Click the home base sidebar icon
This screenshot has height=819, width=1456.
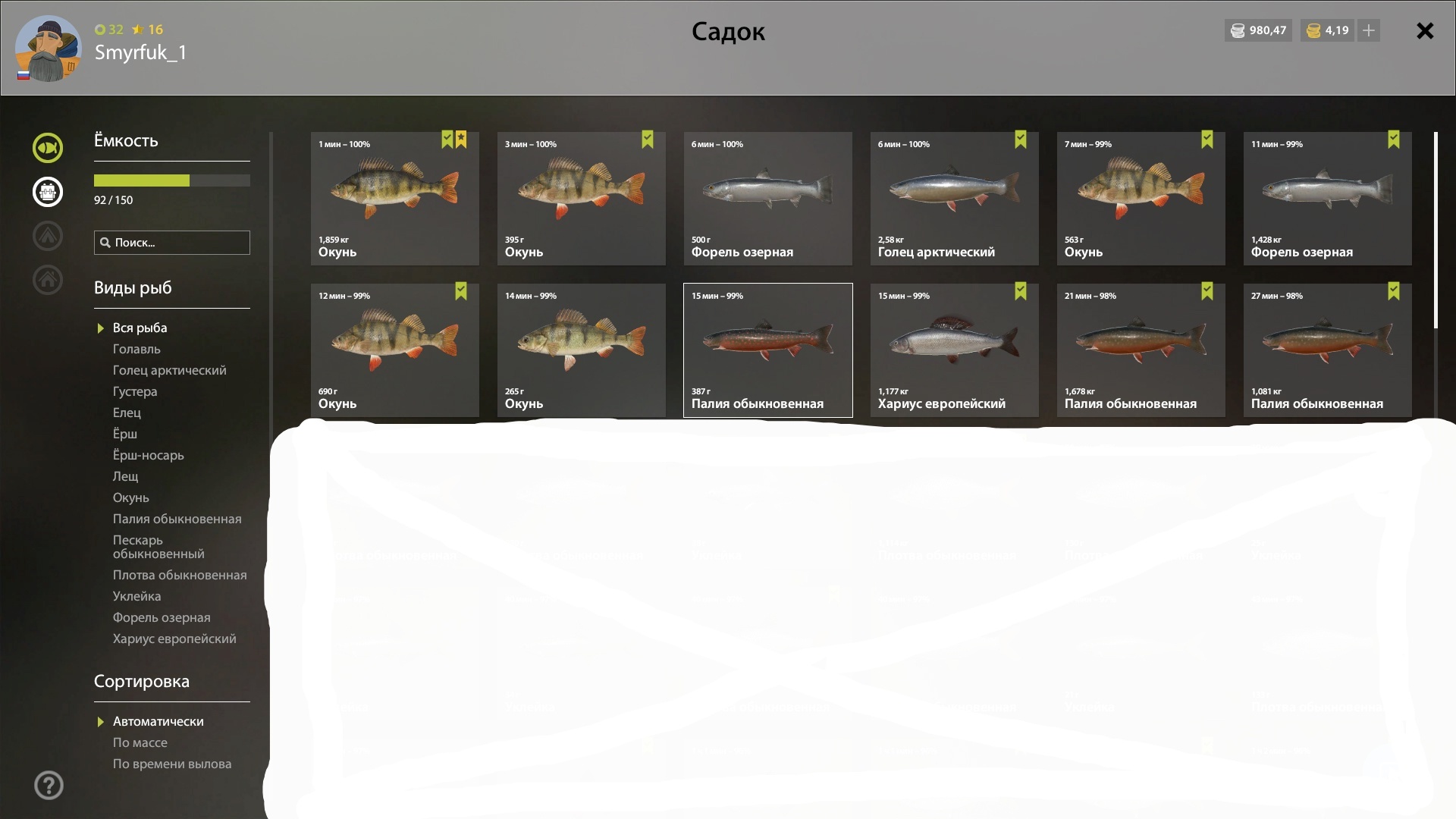(x=48, y=279)
